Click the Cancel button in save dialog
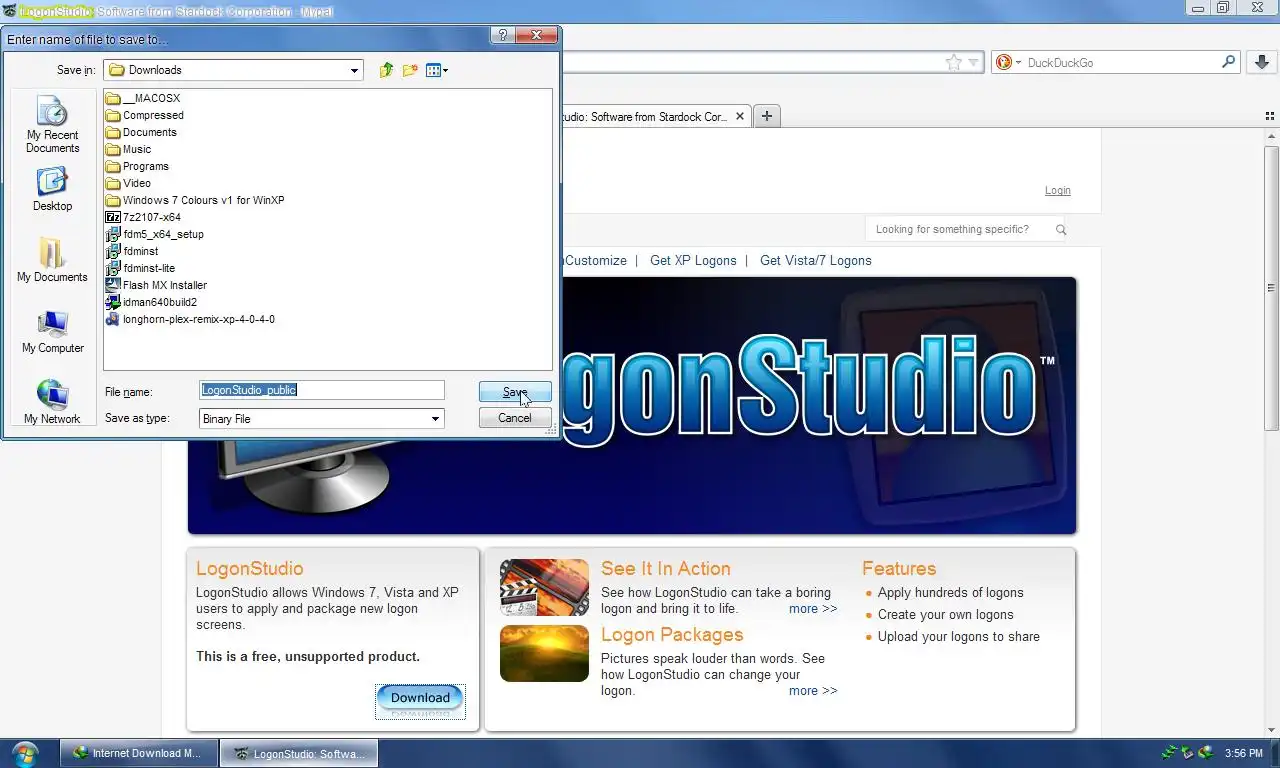1280x768 pixels. (x=515, y=418)
